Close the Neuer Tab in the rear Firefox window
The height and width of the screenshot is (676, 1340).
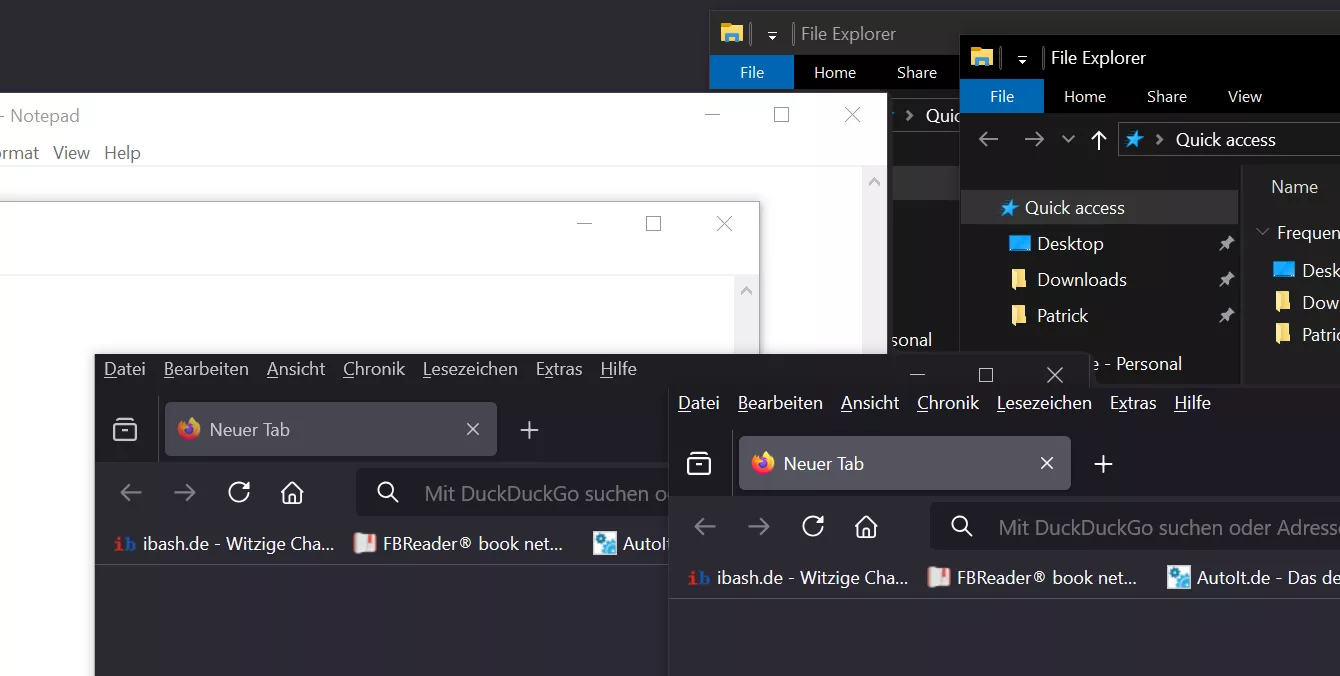pyautogui.click(x=473, y=429)
